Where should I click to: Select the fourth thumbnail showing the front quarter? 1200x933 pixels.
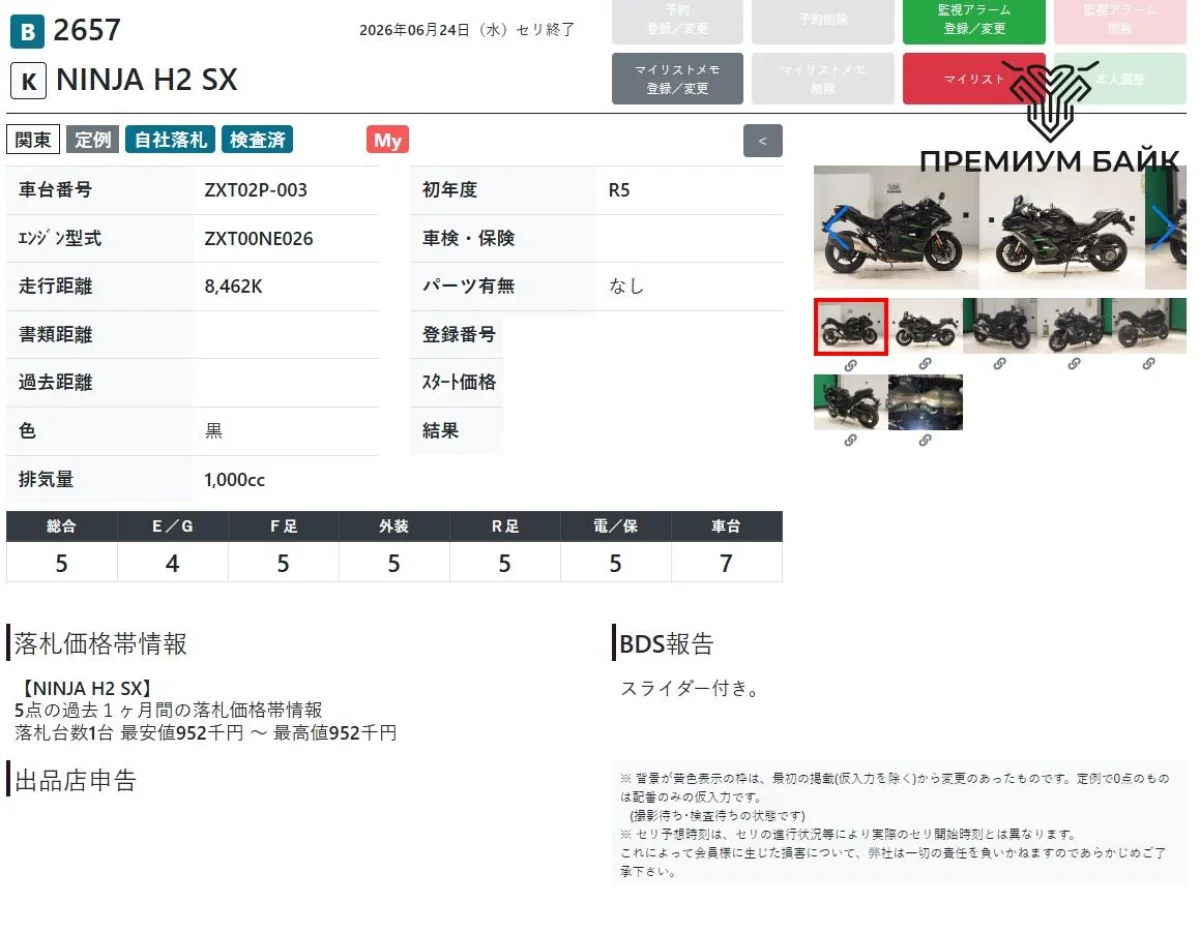click(1075, 326)
